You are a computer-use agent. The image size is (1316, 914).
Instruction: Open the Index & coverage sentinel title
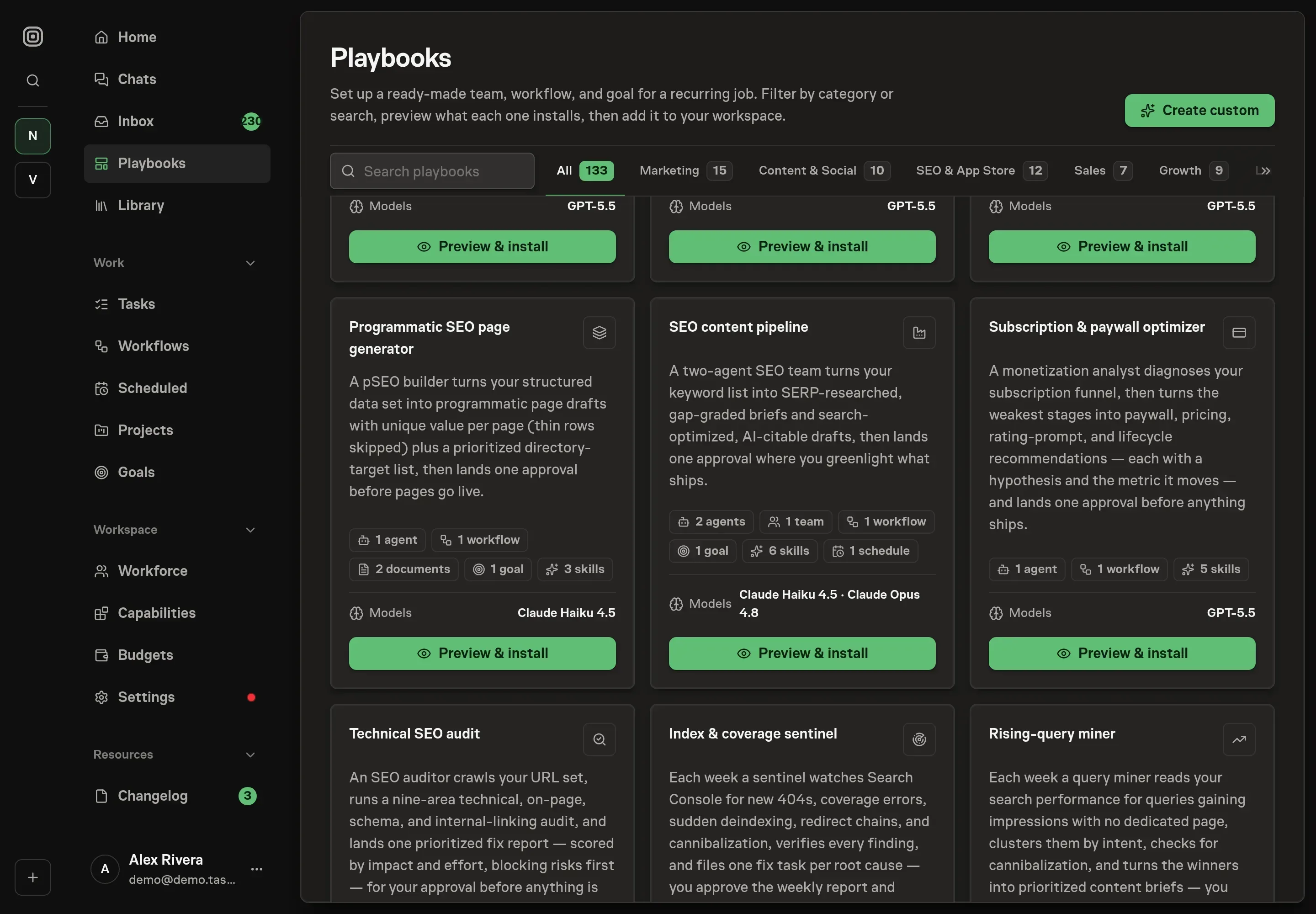[753, 733]
